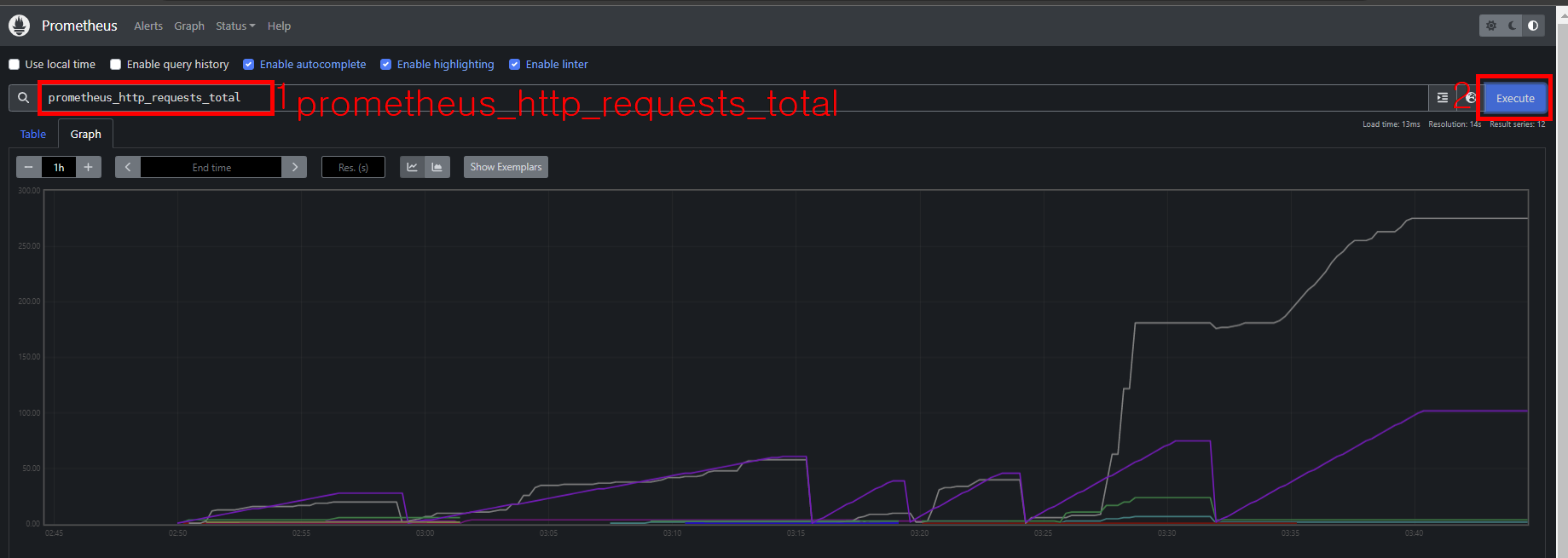Image resolution: width=1568 pixels, height=558 pixels.
Task: Click the 250.00 y-axis label
Action: pos(29,246)
